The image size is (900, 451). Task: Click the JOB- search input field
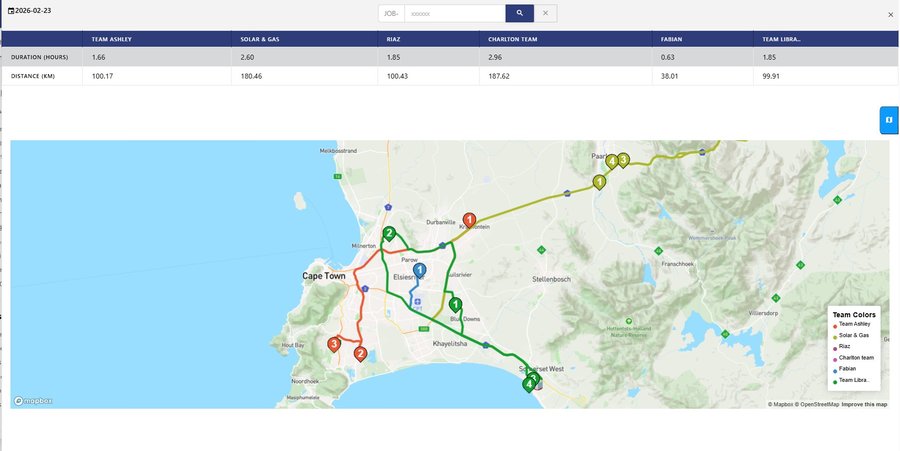[455, 13]
